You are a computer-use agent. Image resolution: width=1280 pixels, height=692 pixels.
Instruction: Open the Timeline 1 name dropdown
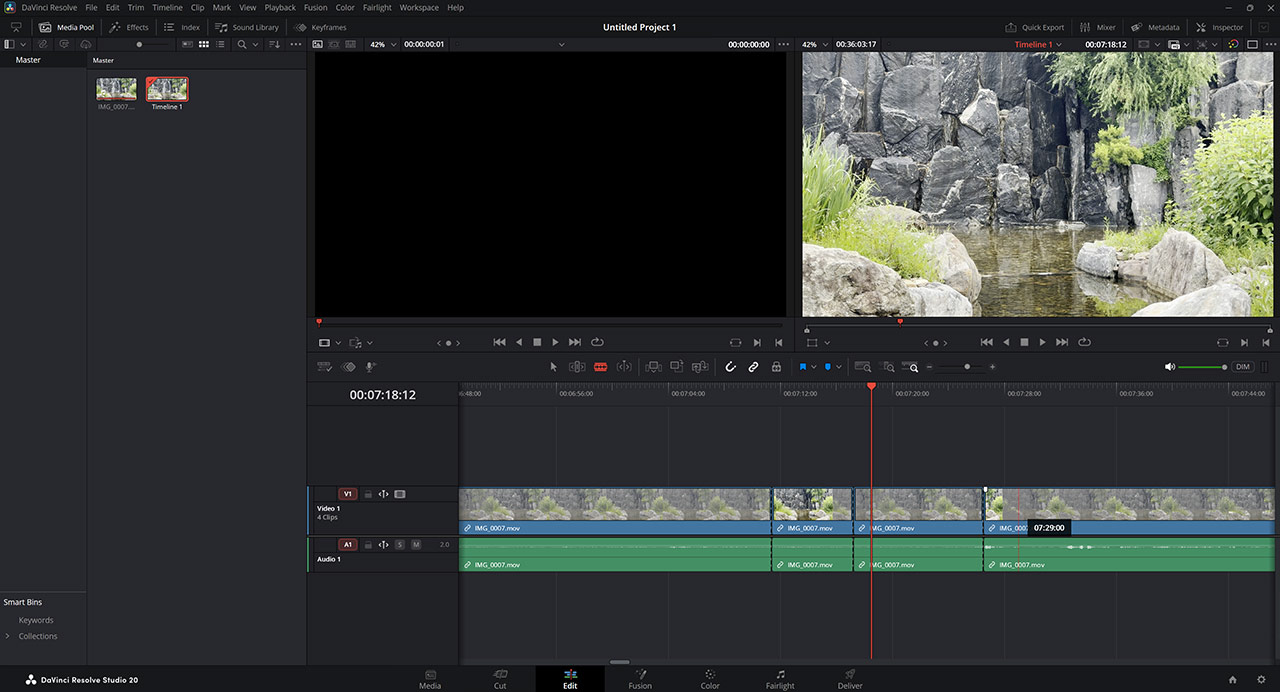click(x=1038, y=45)
